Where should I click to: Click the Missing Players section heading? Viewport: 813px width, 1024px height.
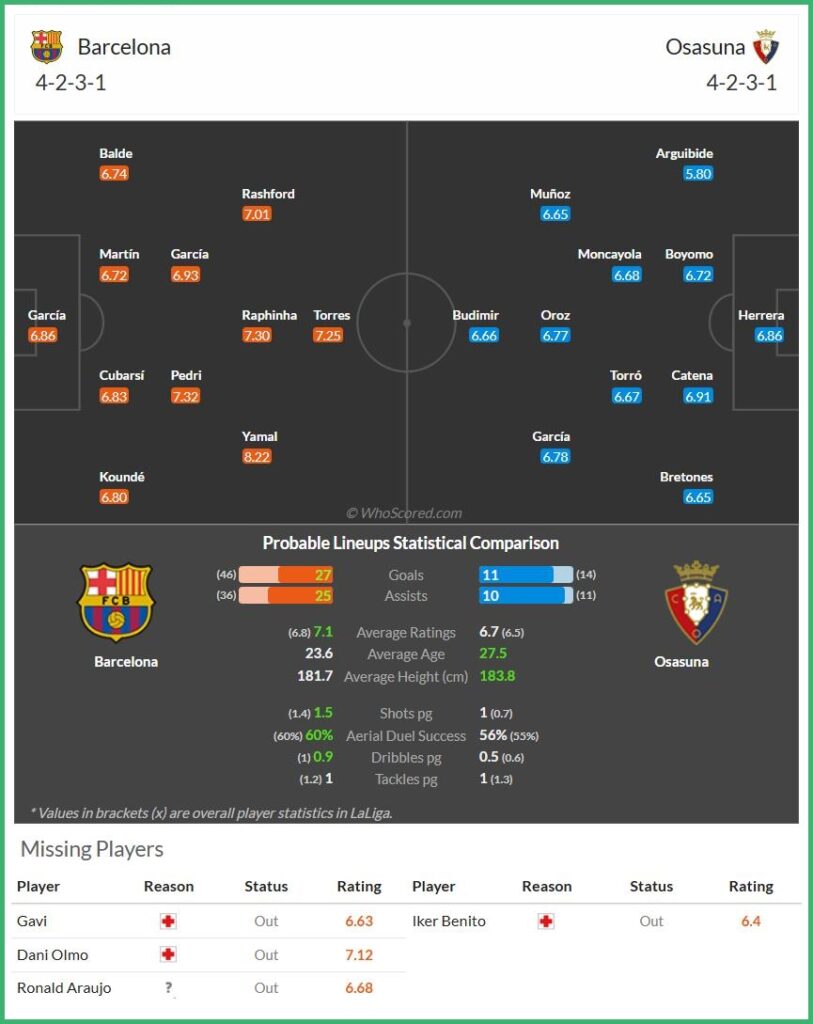coord(92,850)
